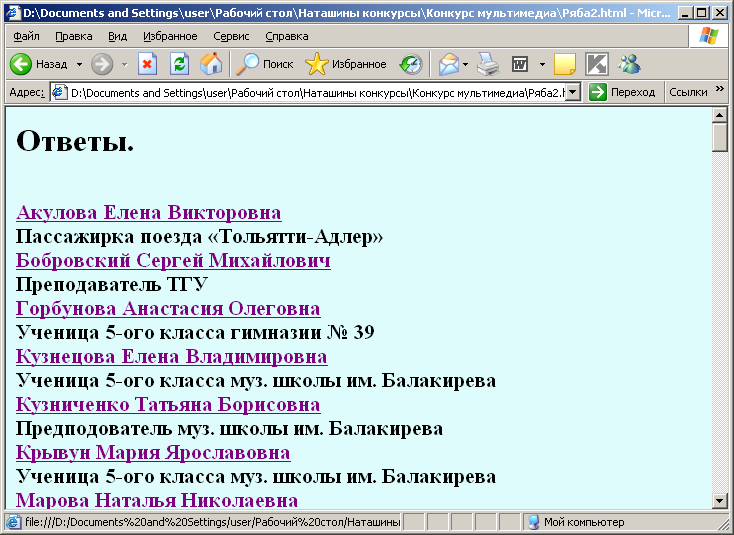Print page with printer icon
Viewport: 734px width, 535px height.
[x=488, y=64]
